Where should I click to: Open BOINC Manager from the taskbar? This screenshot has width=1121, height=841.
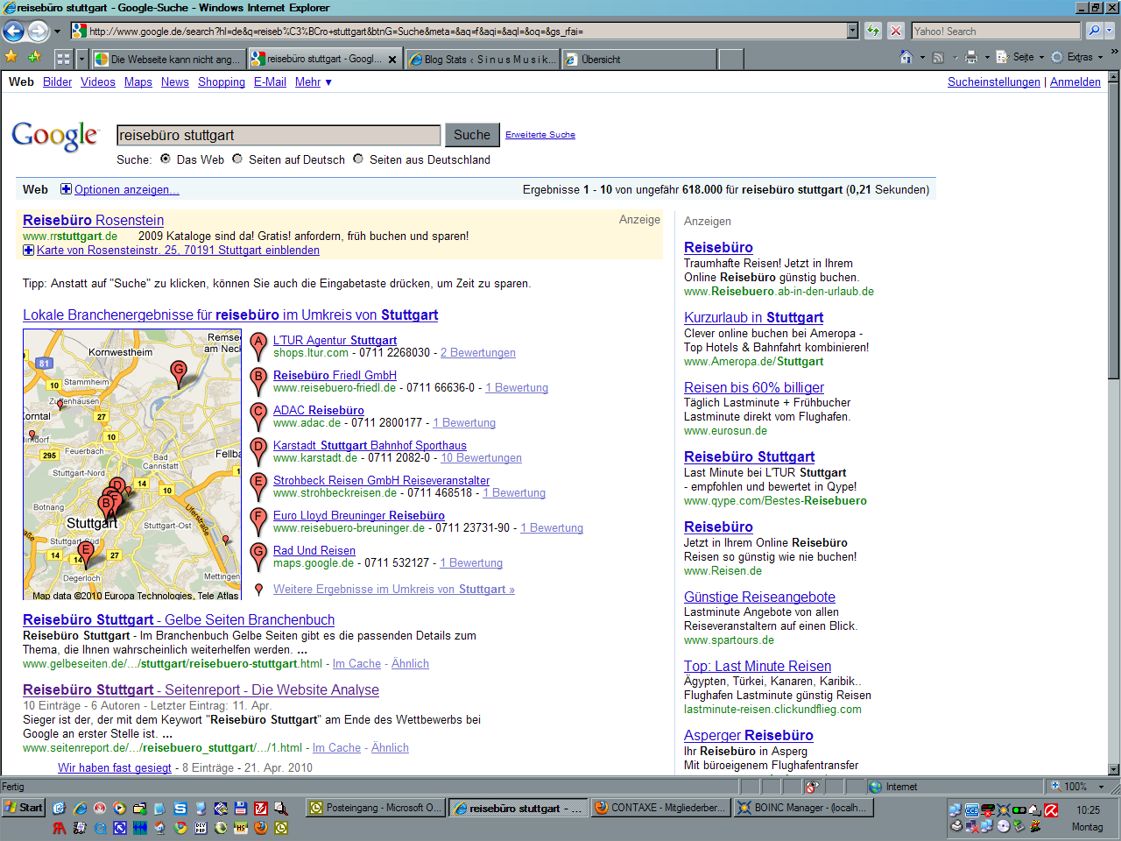[803, 808]
